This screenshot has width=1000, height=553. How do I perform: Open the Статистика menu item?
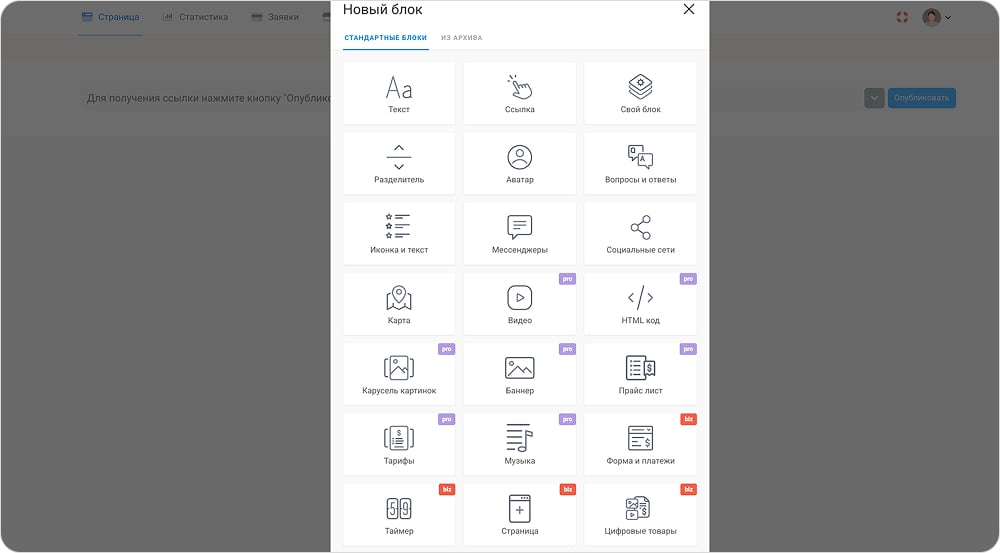coord(195,17)
